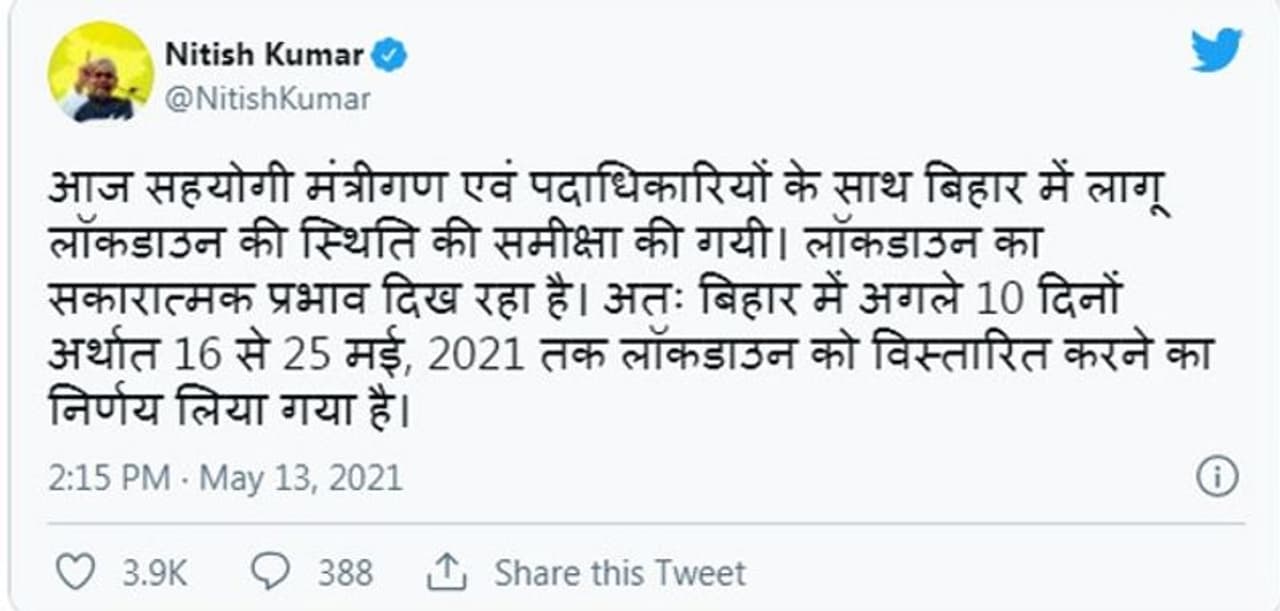Click the Share this Tweet label
Viewport: 1280px width, 611px height.
tap(620, 573)
